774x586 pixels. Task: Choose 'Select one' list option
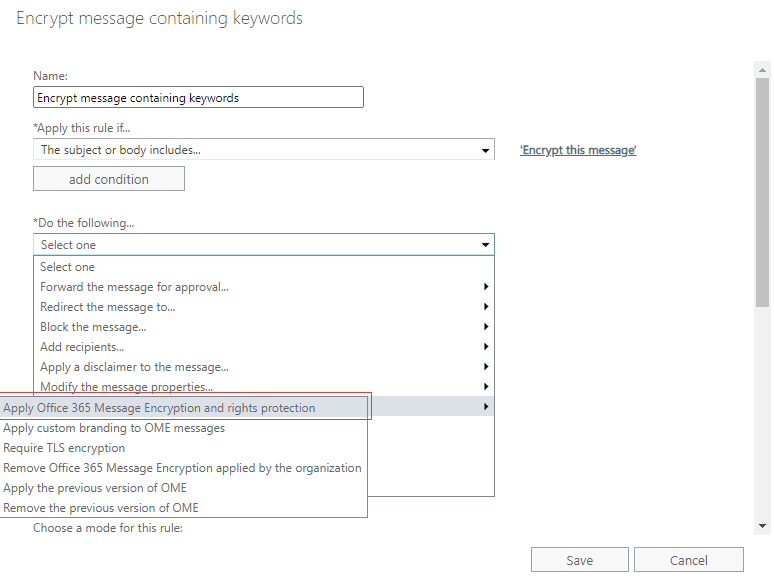coord(68,267)
